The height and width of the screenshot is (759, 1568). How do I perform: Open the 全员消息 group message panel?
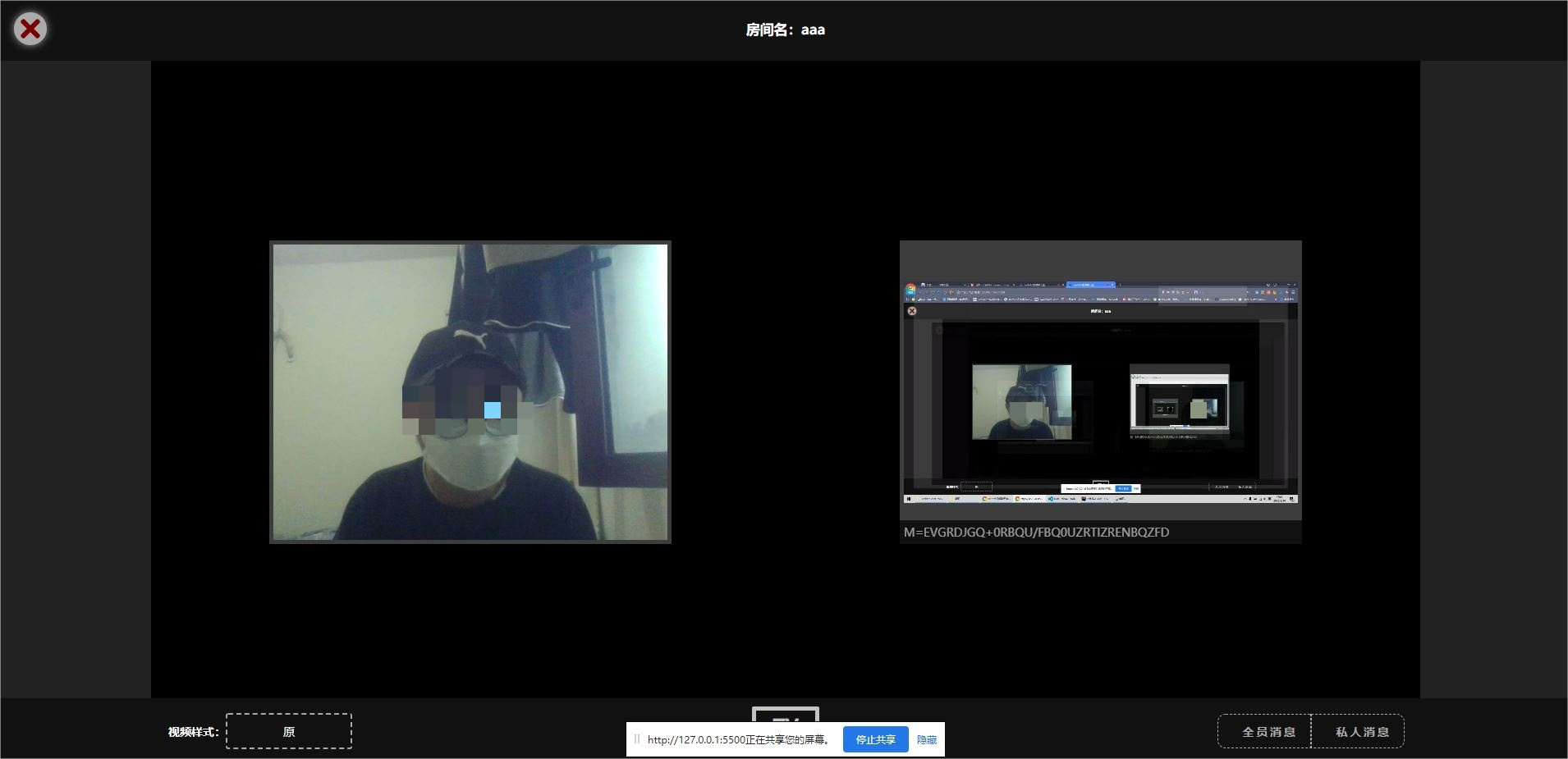coord(1263,731)
